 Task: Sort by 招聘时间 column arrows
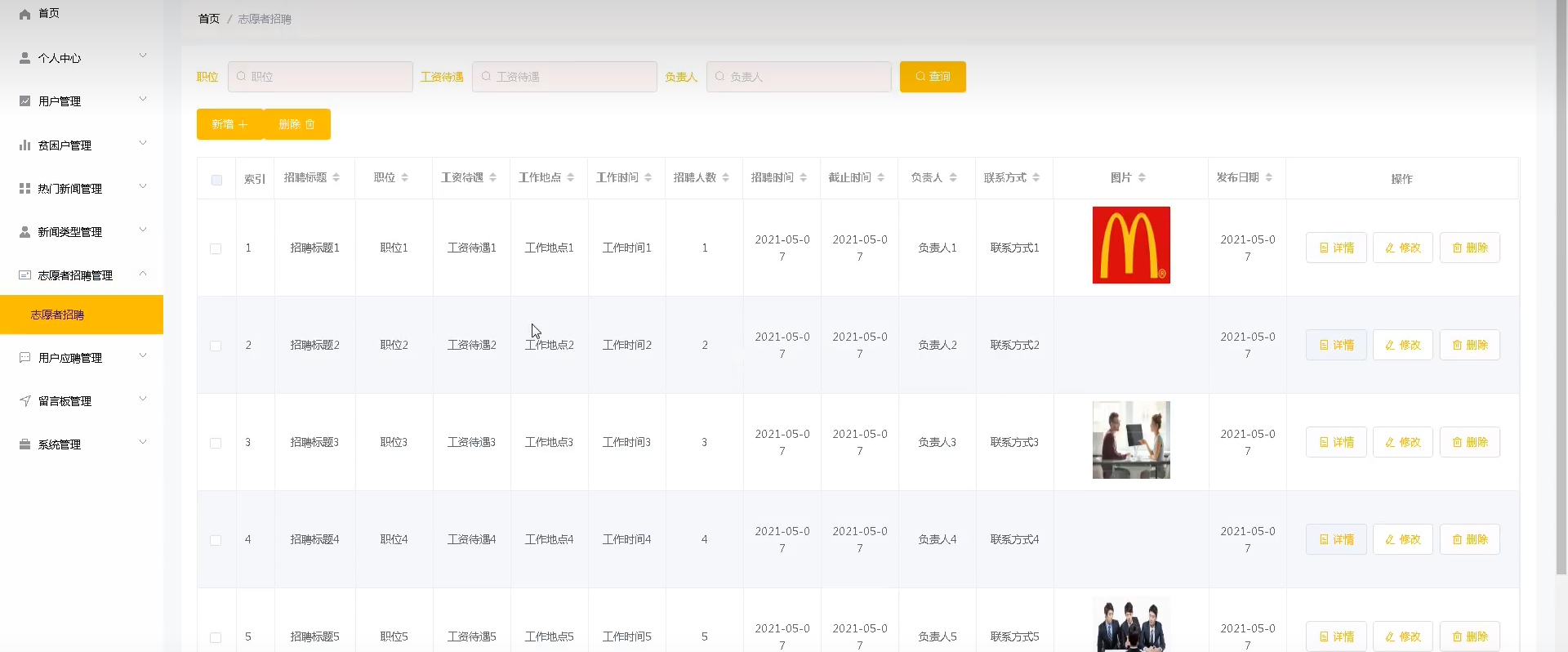(x=804, y=177)
